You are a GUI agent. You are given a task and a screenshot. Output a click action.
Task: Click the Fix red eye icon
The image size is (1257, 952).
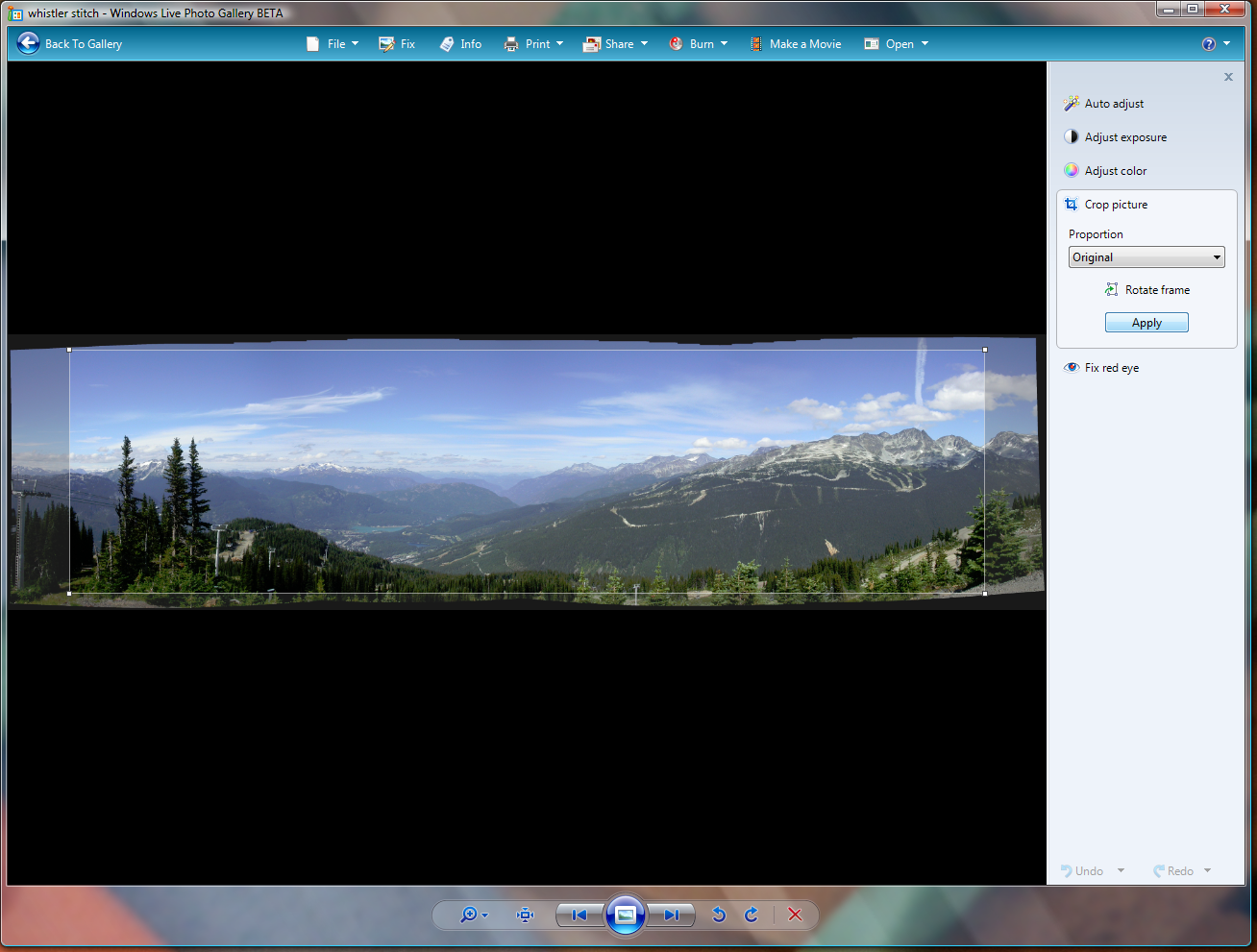[x=1072, y=368]
